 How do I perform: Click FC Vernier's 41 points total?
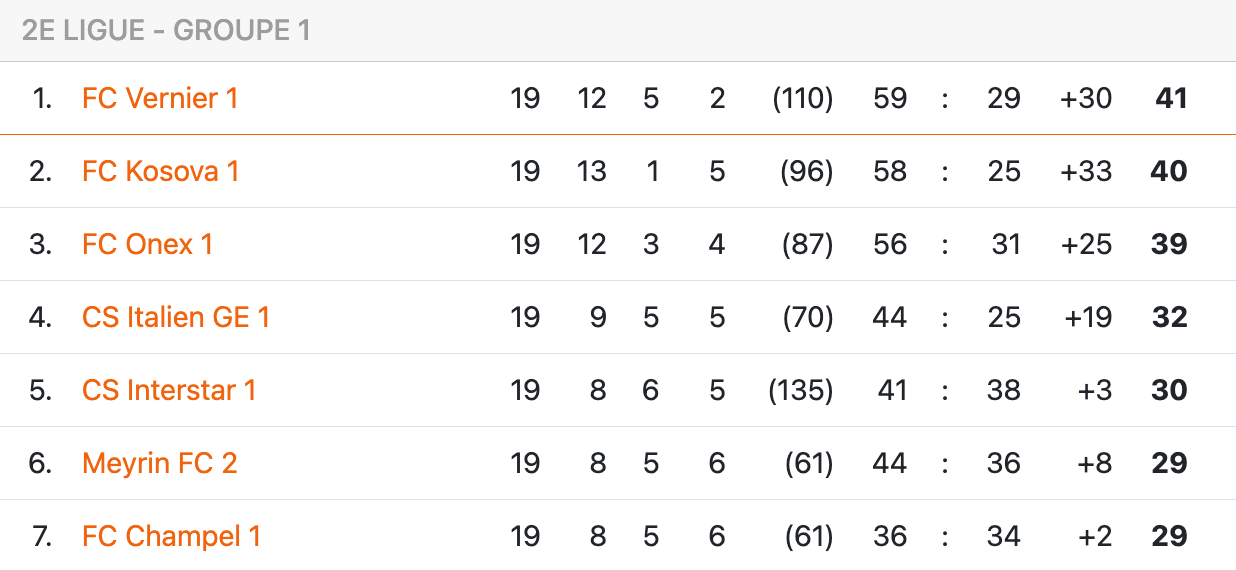click(x=1170, y=98)
